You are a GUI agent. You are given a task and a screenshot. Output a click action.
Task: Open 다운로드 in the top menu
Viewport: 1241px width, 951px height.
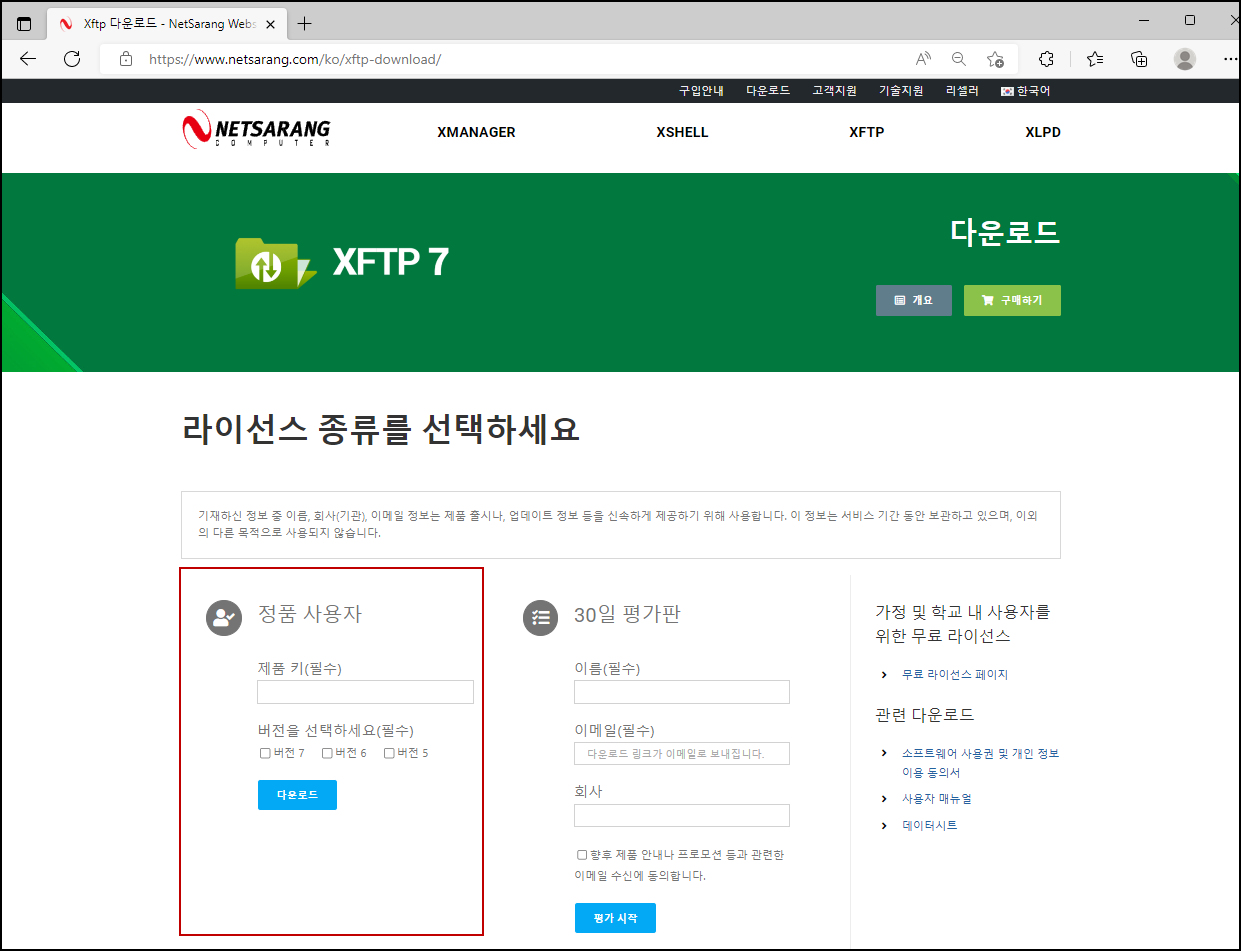click(768, 91)
